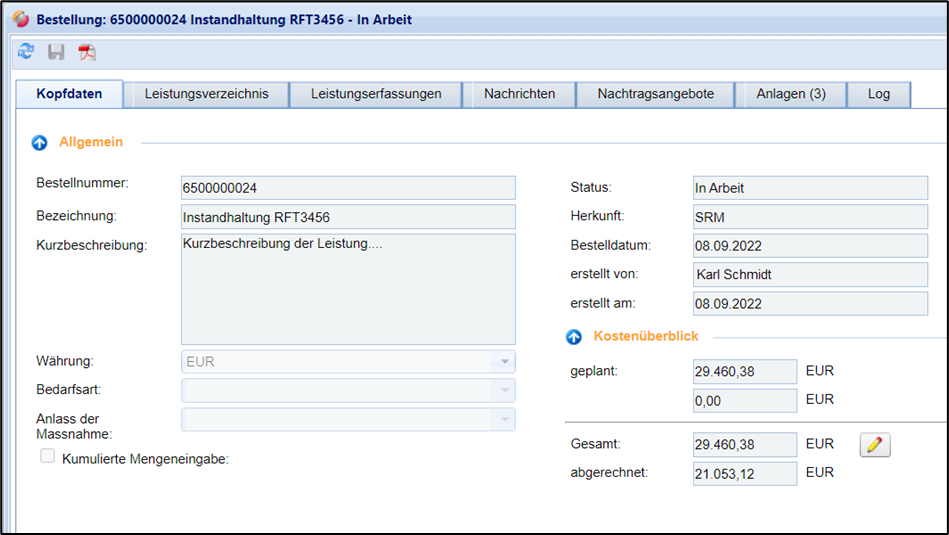
Task: Go to the Nachrichten tab
Action: (x=519, y=94)
